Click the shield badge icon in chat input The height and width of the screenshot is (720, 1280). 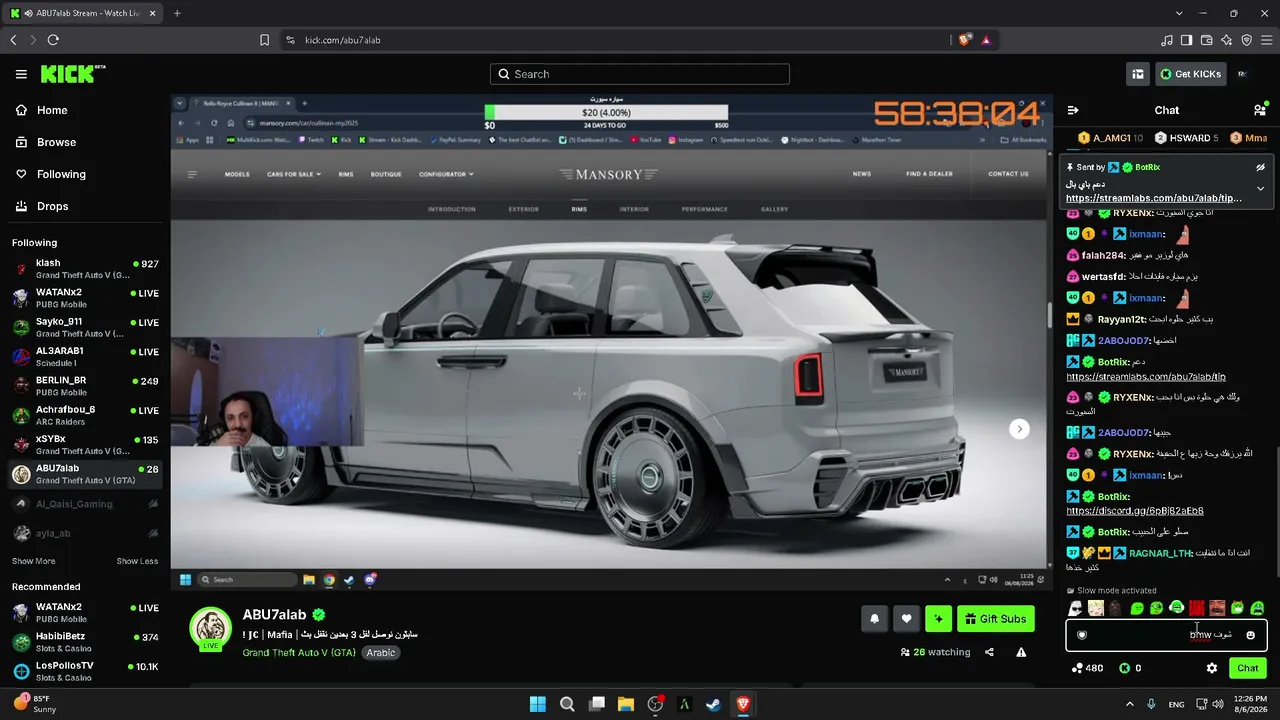(x=1081, y=635)
